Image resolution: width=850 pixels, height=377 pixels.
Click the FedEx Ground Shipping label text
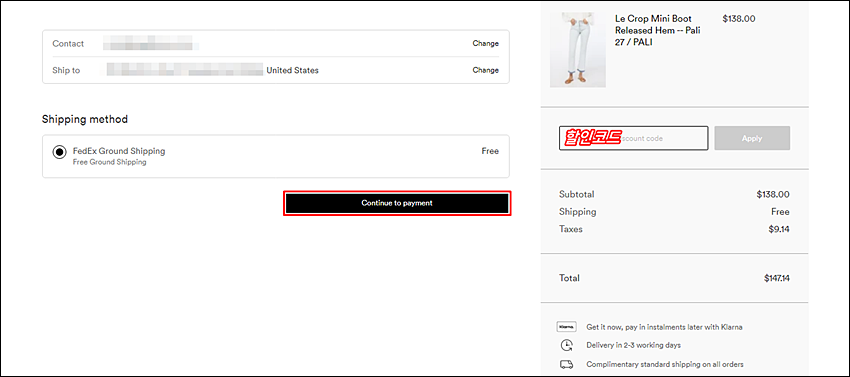(119, 151)
